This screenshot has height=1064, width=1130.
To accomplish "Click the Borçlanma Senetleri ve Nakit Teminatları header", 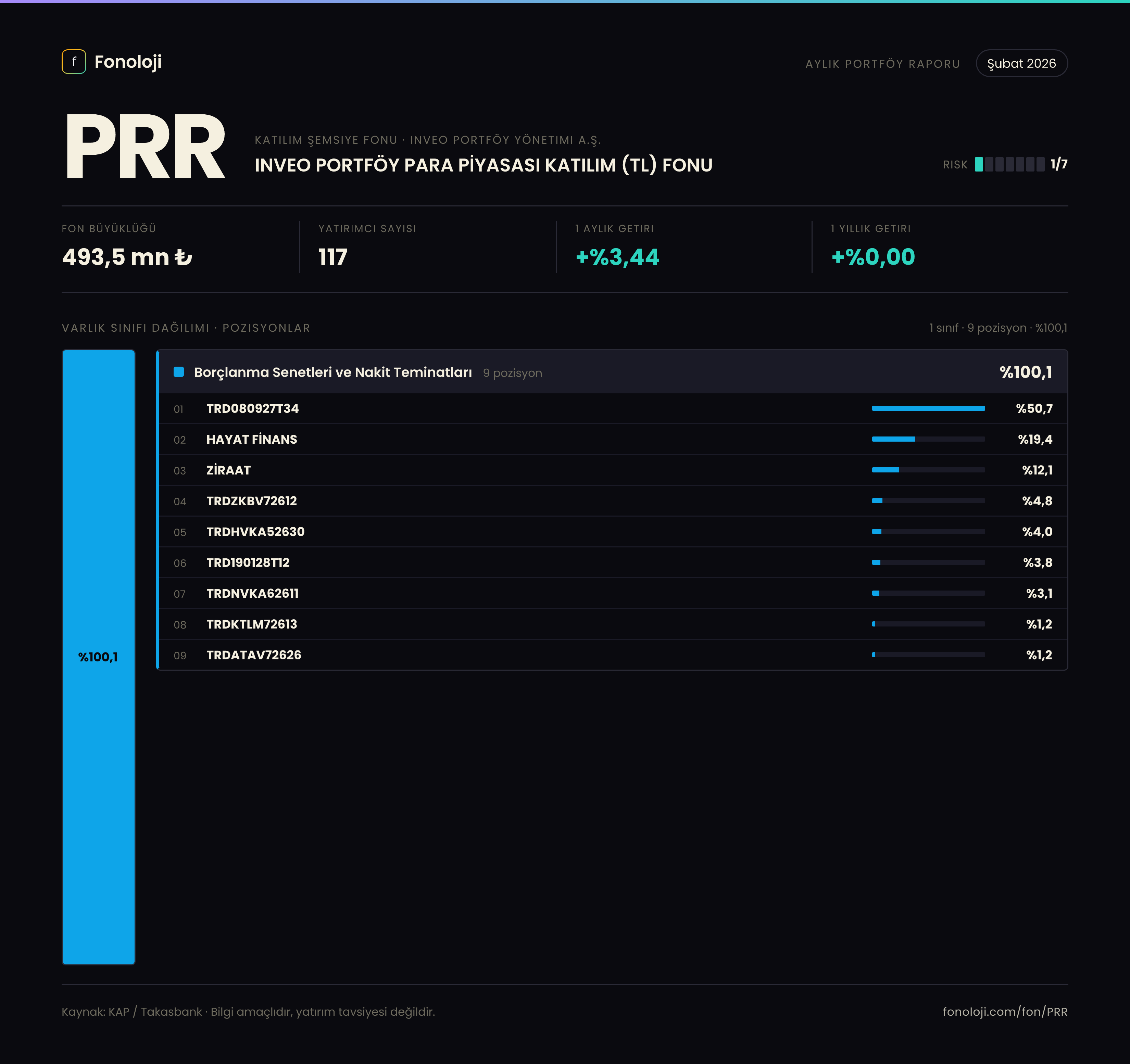I will [613, 372].
